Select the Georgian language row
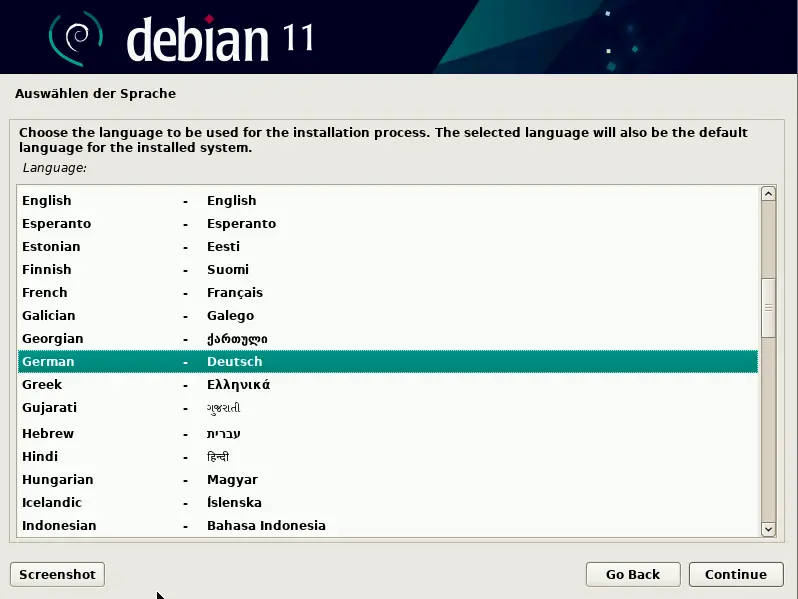Viewport: 798px width, 599px height. pyautogui.click(x=388, y=338)
